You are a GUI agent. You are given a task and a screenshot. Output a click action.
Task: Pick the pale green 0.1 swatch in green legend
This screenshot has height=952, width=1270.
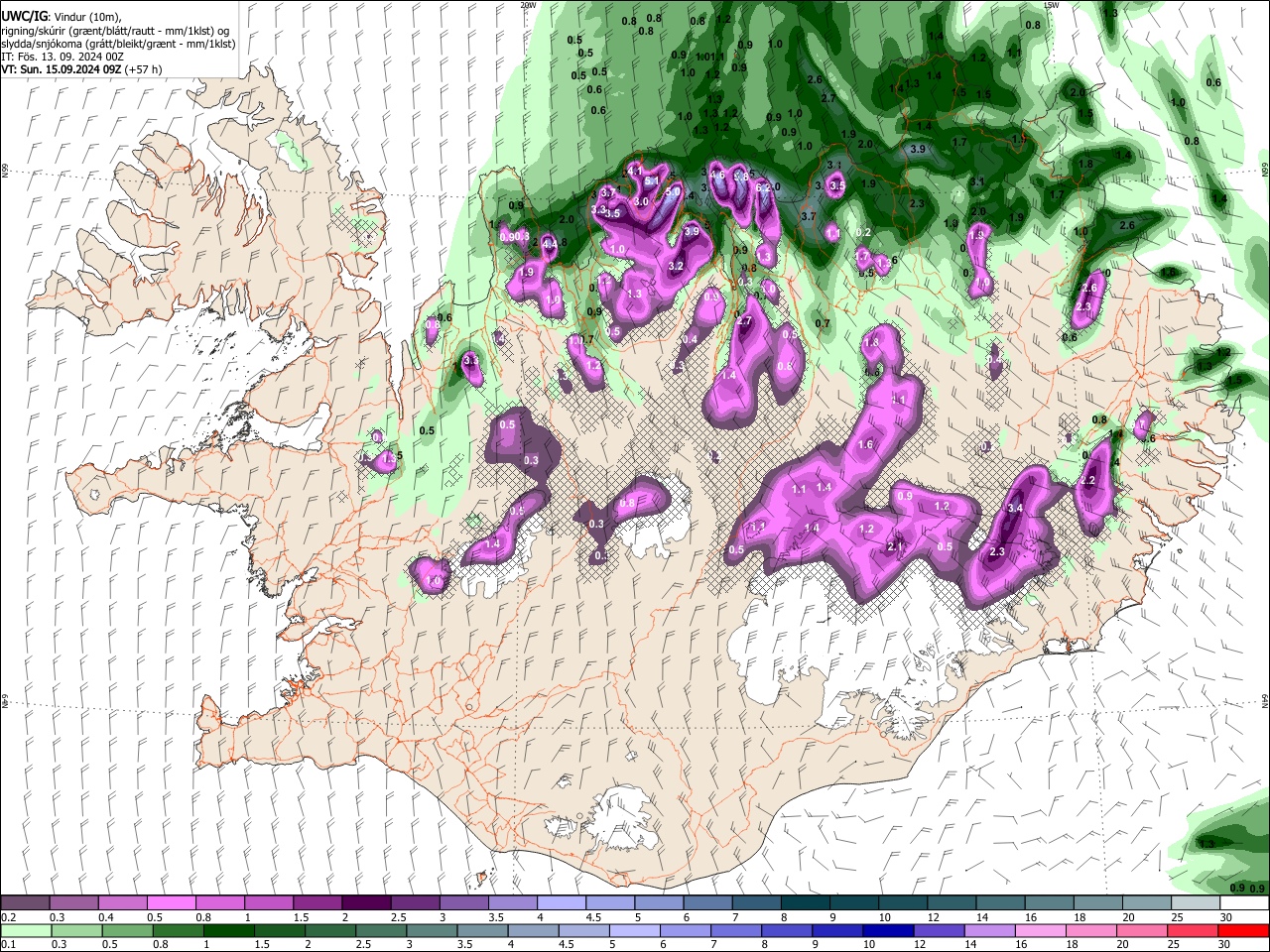point(26,931)
